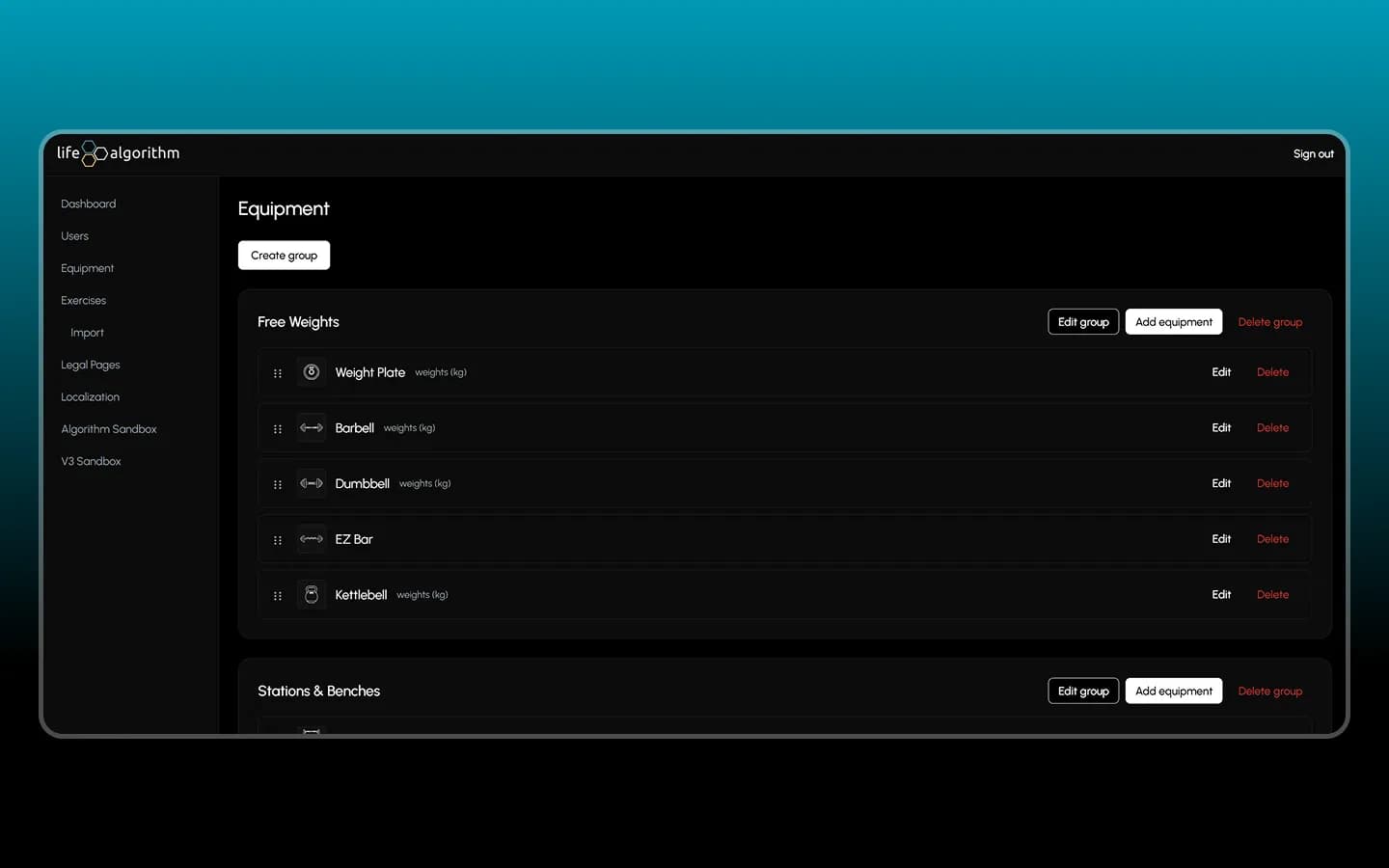Screen dimensions: 1389x868
Task: Click the Barbell equipment icon
Action: click(x=312, y=428)
